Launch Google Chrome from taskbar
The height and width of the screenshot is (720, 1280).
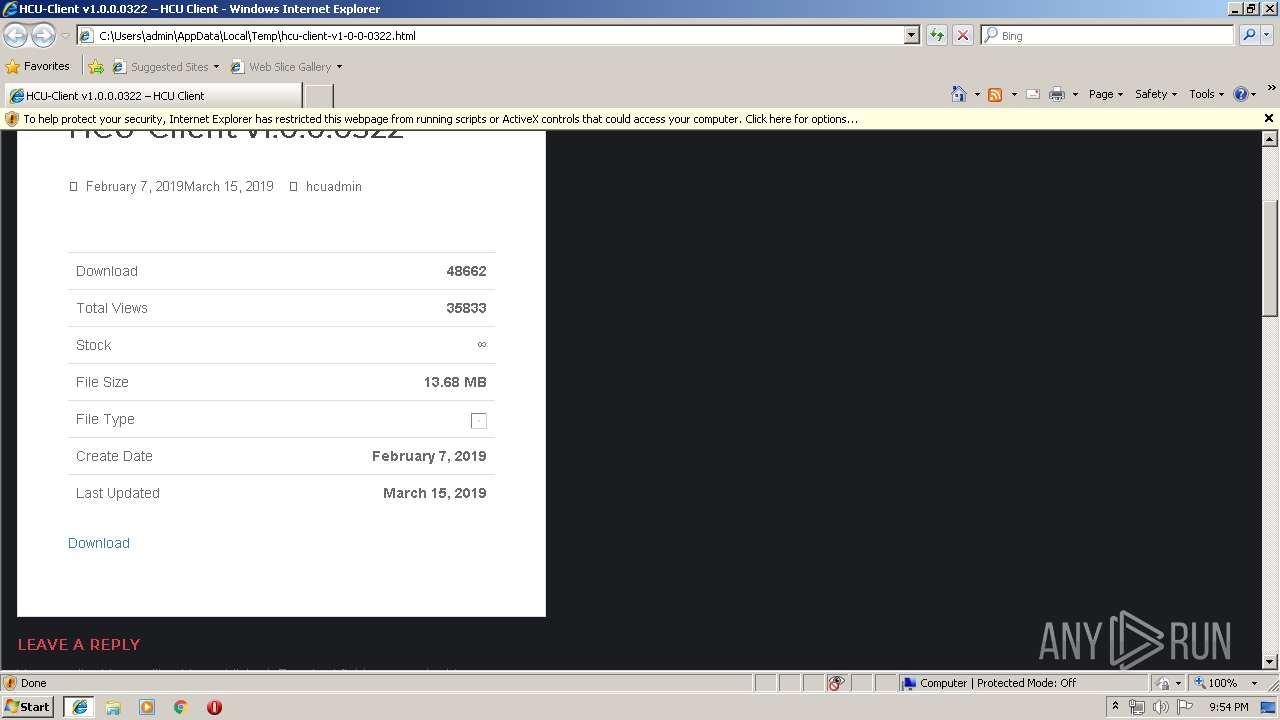181,707
